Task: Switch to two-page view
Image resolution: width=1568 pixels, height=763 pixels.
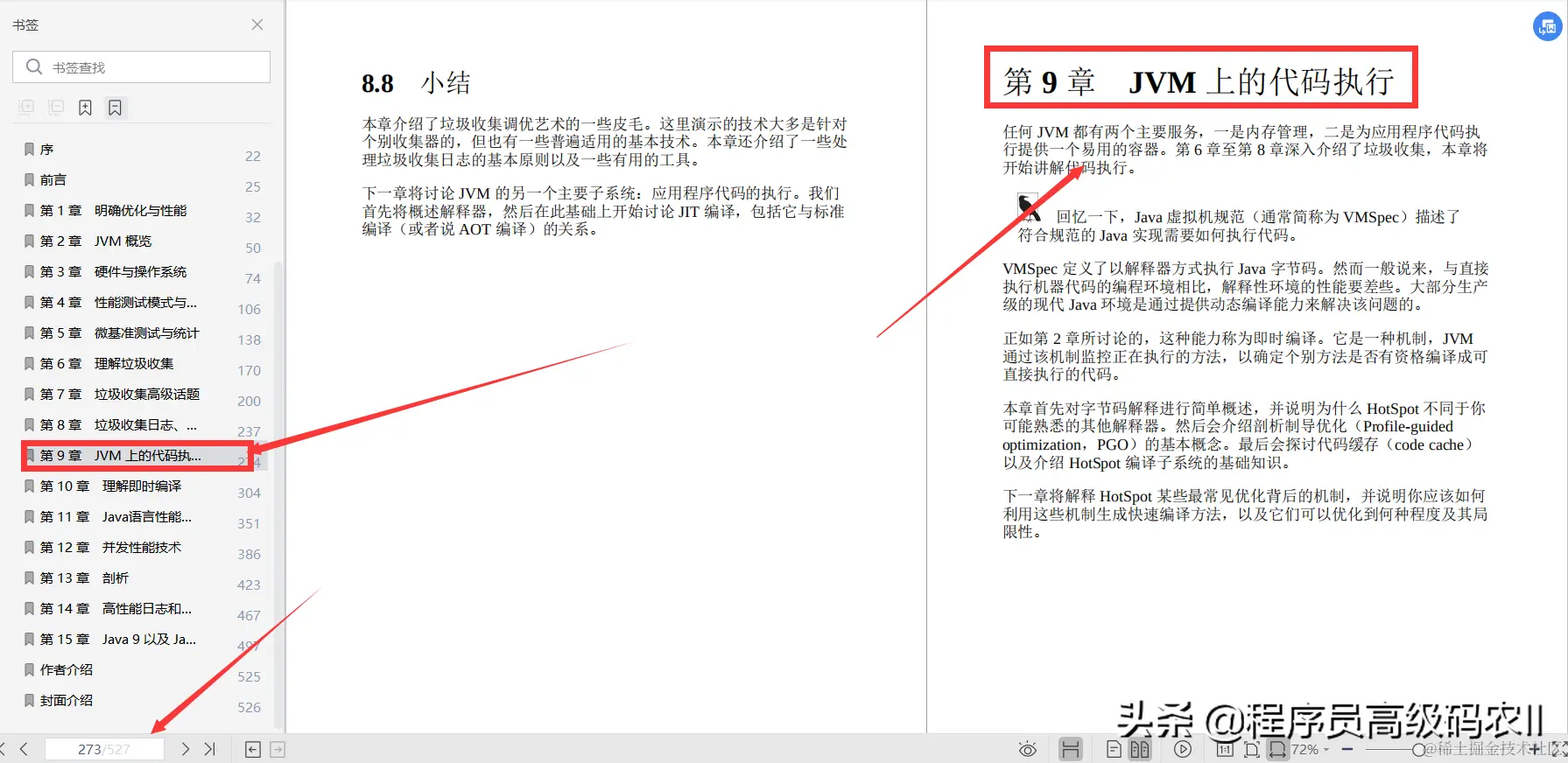Action: 1140,749
